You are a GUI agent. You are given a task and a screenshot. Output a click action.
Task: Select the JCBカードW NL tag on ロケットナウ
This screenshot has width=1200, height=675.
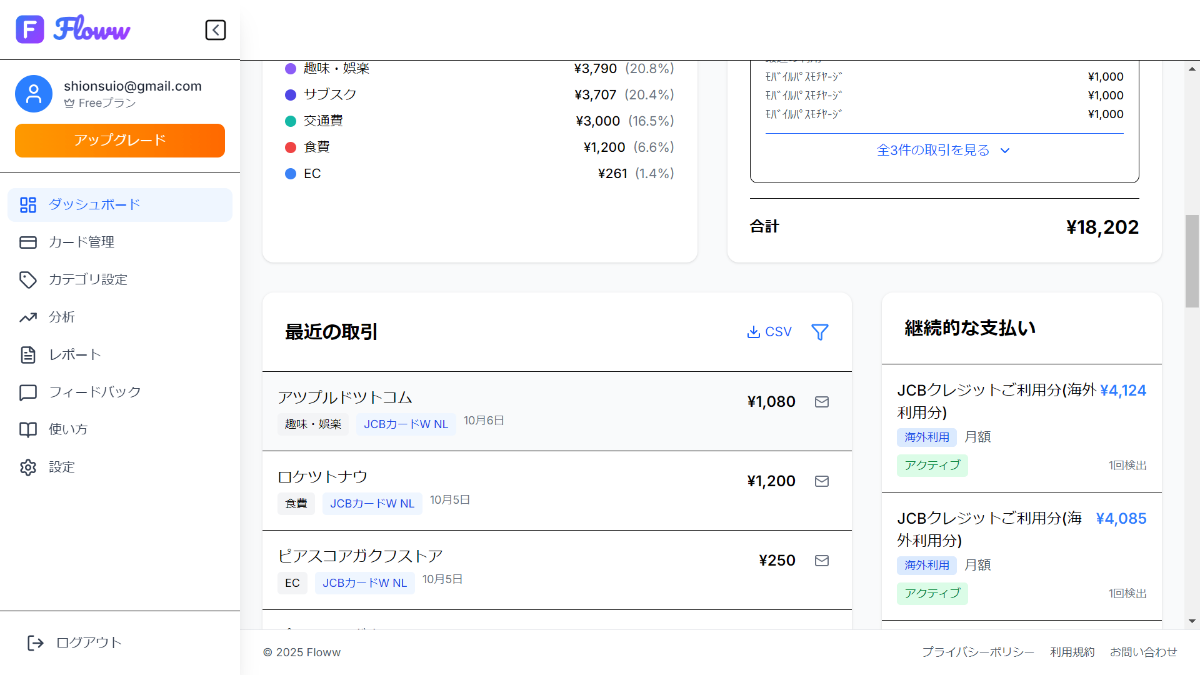pos(372,504)
